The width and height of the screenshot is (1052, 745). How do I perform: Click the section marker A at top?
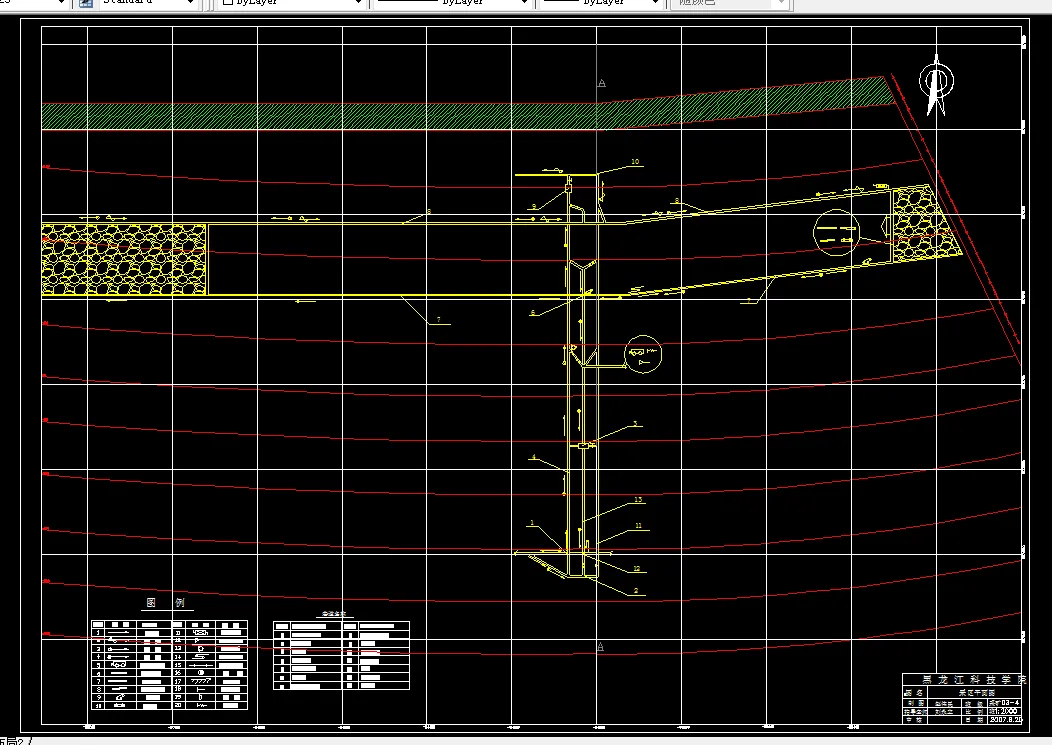(601, 83)
